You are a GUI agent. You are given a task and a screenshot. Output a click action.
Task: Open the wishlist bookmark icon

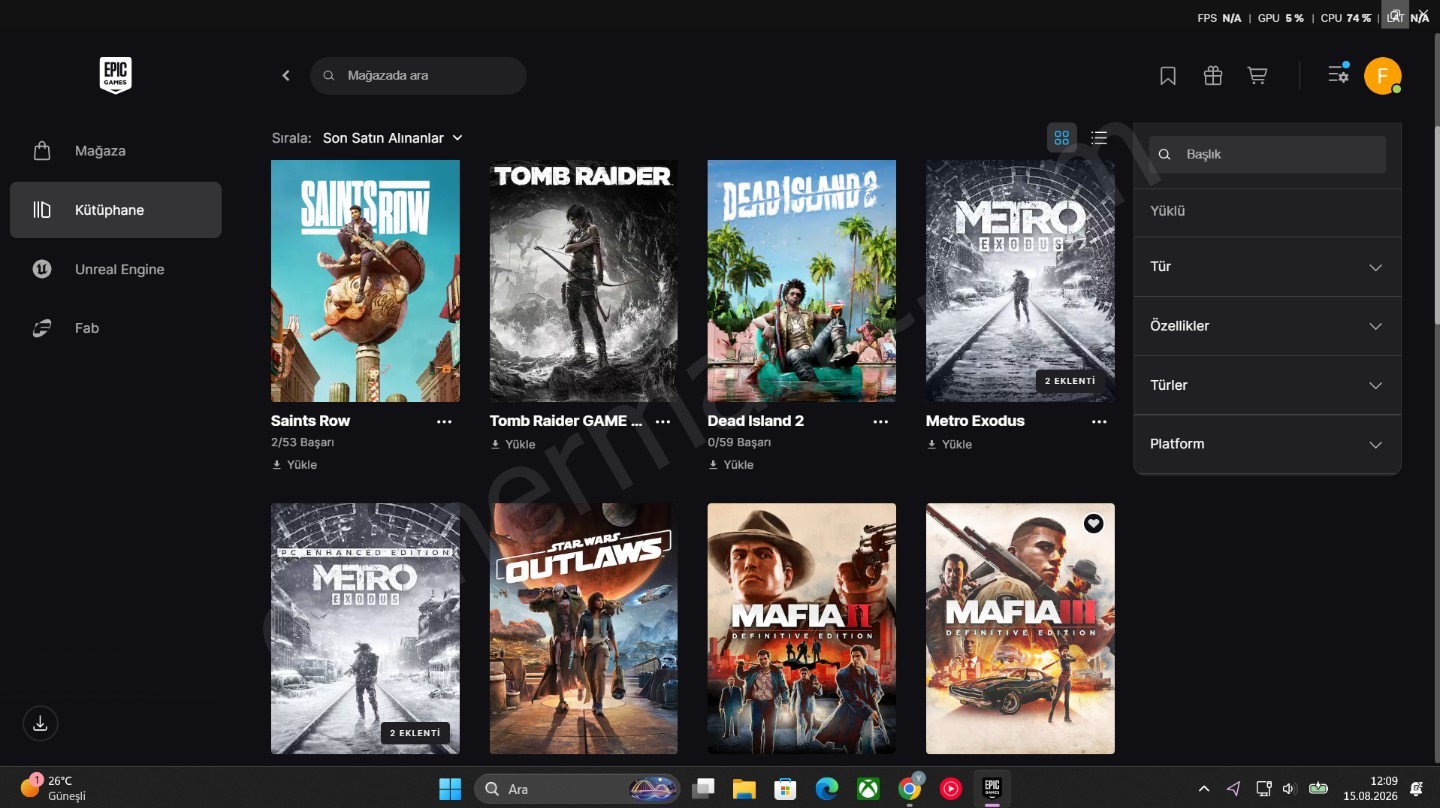tap(1168, 76)
